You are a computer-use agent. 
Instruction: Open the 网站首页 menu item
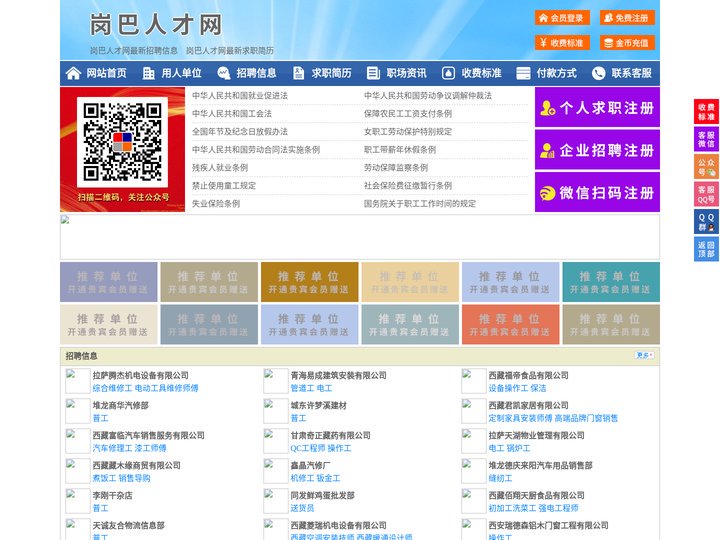(x=107, y=73)
